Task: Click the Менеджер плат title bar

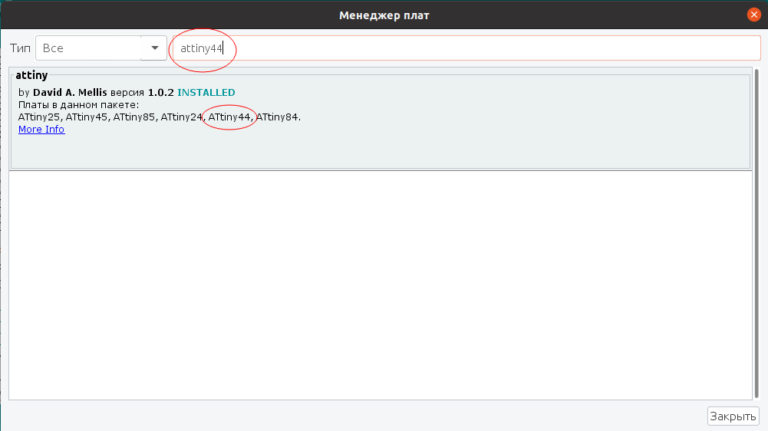Action: click(384, 15)
